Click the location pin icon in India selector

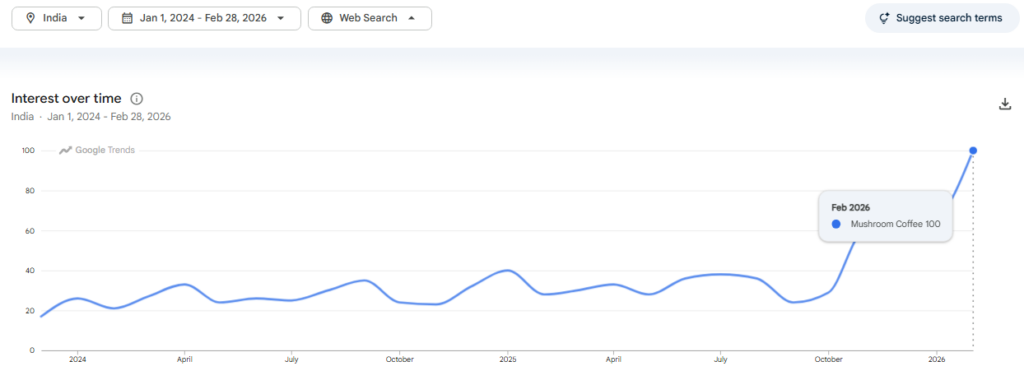(30, 18)
